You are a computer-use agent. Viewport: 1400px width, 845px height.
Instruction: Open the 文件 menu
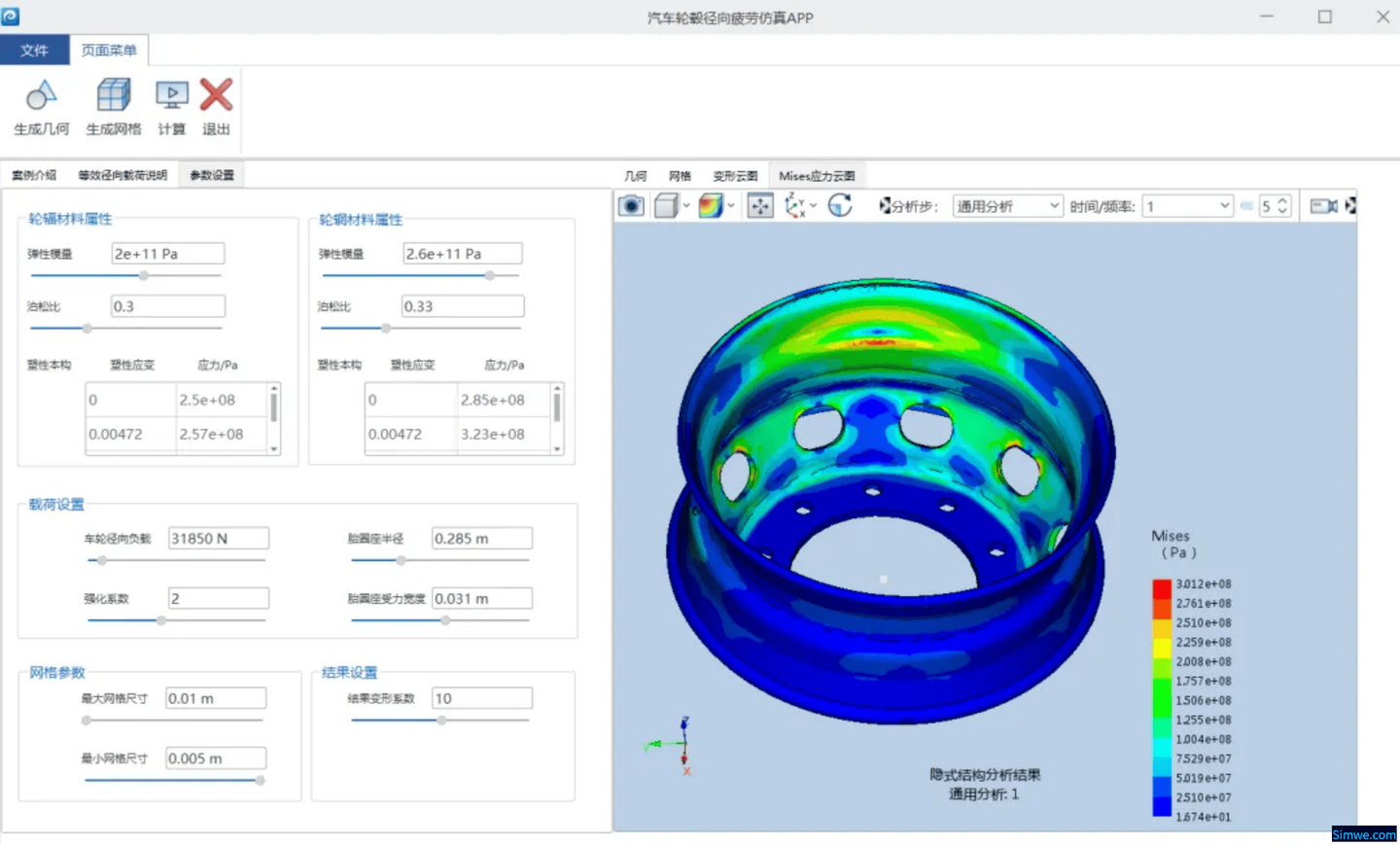[x=34, y=51]
